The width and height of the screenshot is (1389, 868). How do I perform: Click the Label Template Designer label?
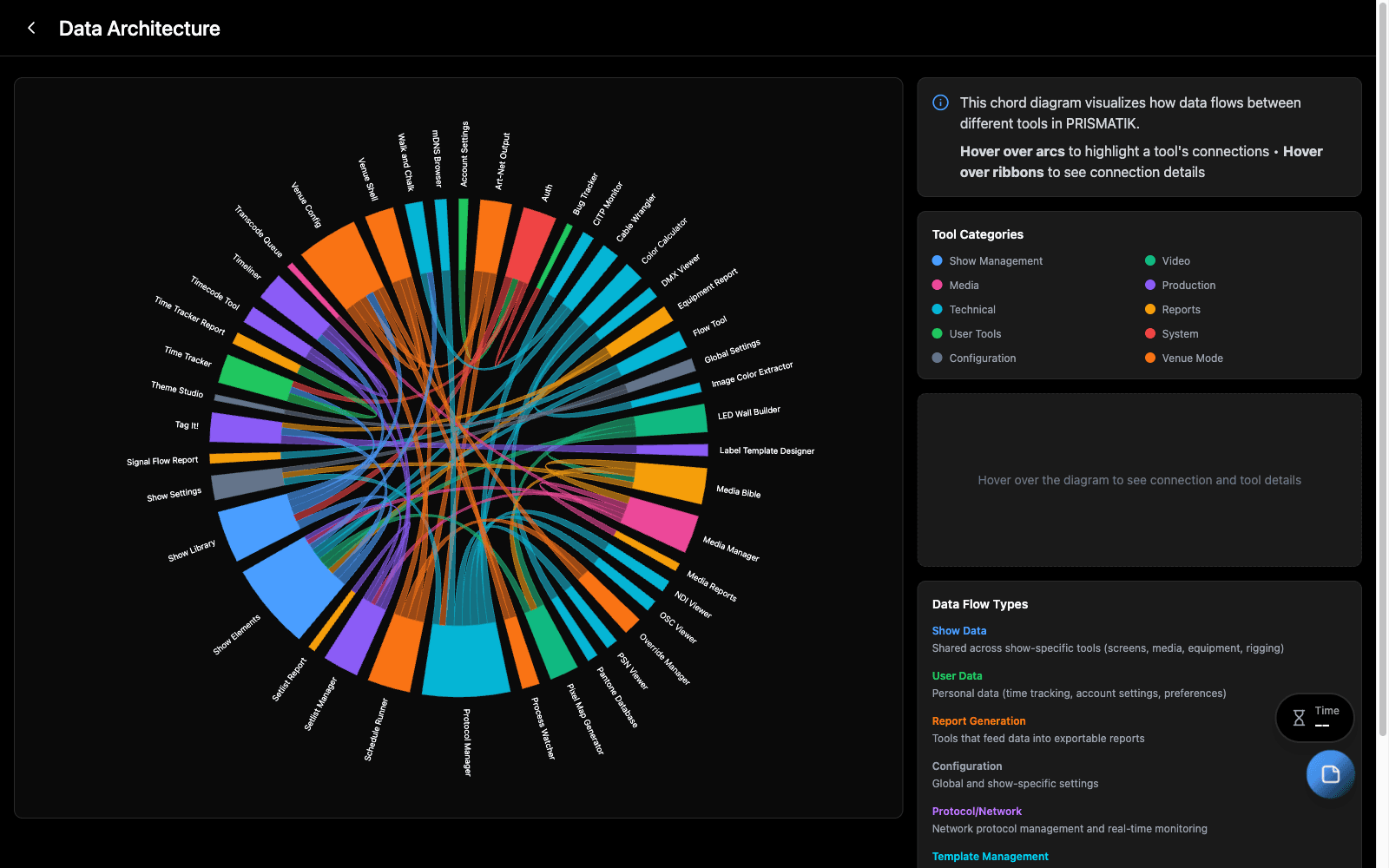[767, 450]
